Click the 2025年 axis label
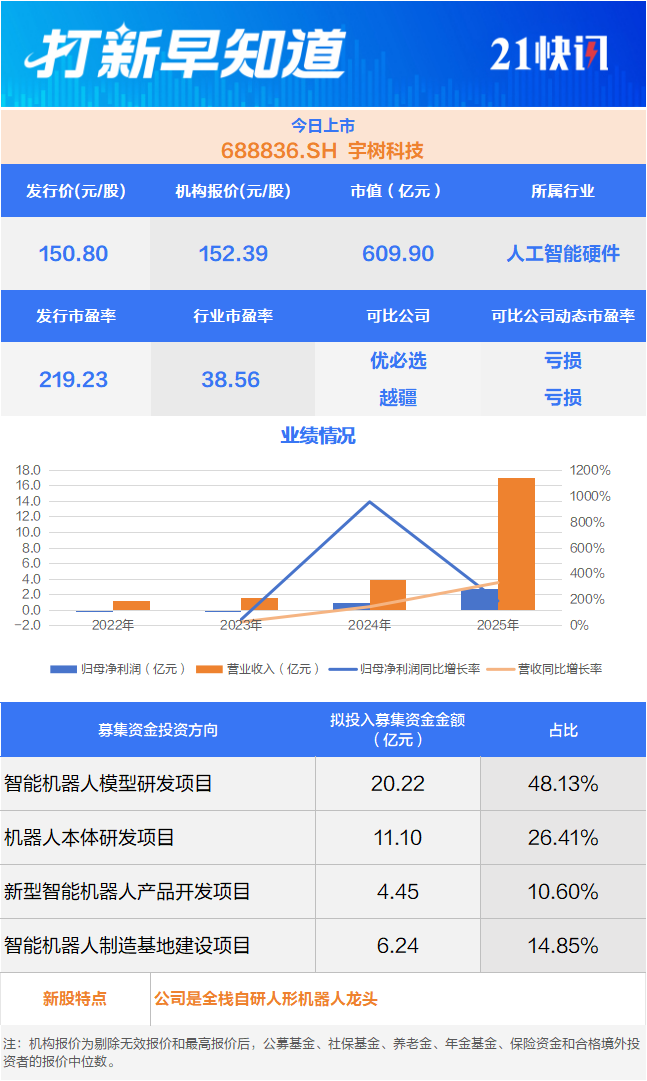The height and width of the screenshot is (1081, 647). tap(497, 625)
